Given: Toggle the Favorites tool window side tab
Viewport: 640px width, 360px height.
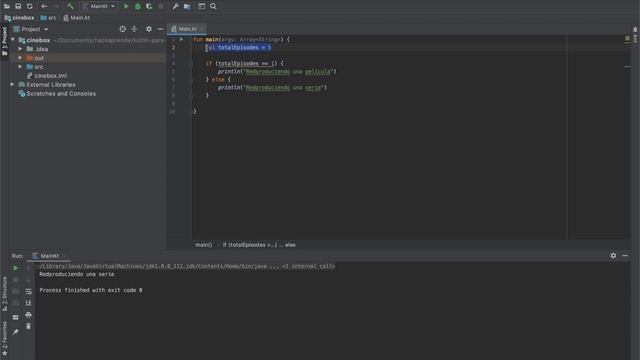Looking at the screenshot, I should (x=4, y=338).
